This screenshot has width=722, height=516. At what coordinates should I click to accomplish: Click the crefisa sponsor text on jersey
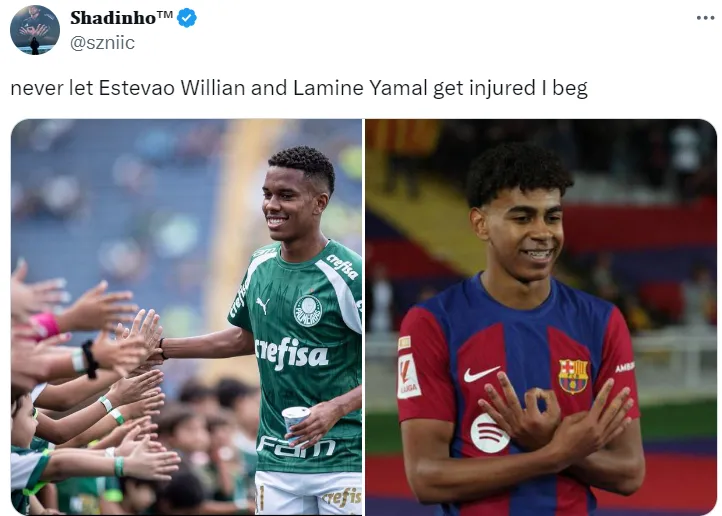pos(291,354)
